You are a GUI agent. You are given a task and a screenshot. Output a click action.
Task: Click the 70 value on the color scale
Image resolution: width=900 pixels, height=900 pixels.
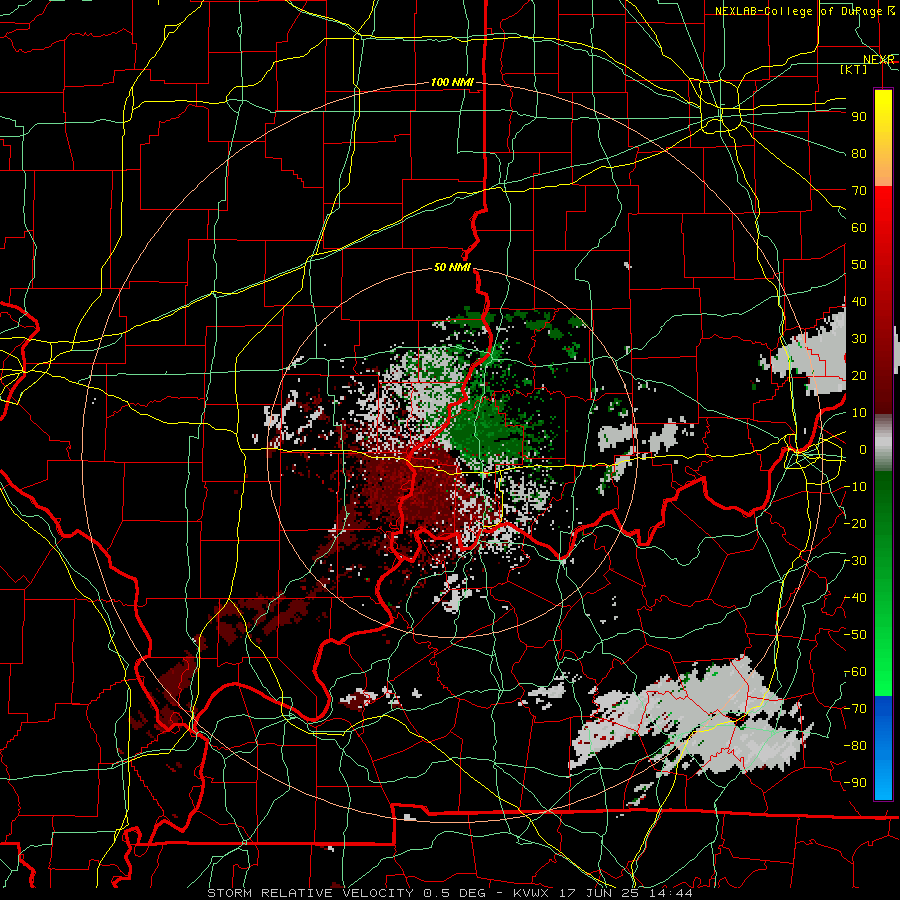tap(859, 191)
